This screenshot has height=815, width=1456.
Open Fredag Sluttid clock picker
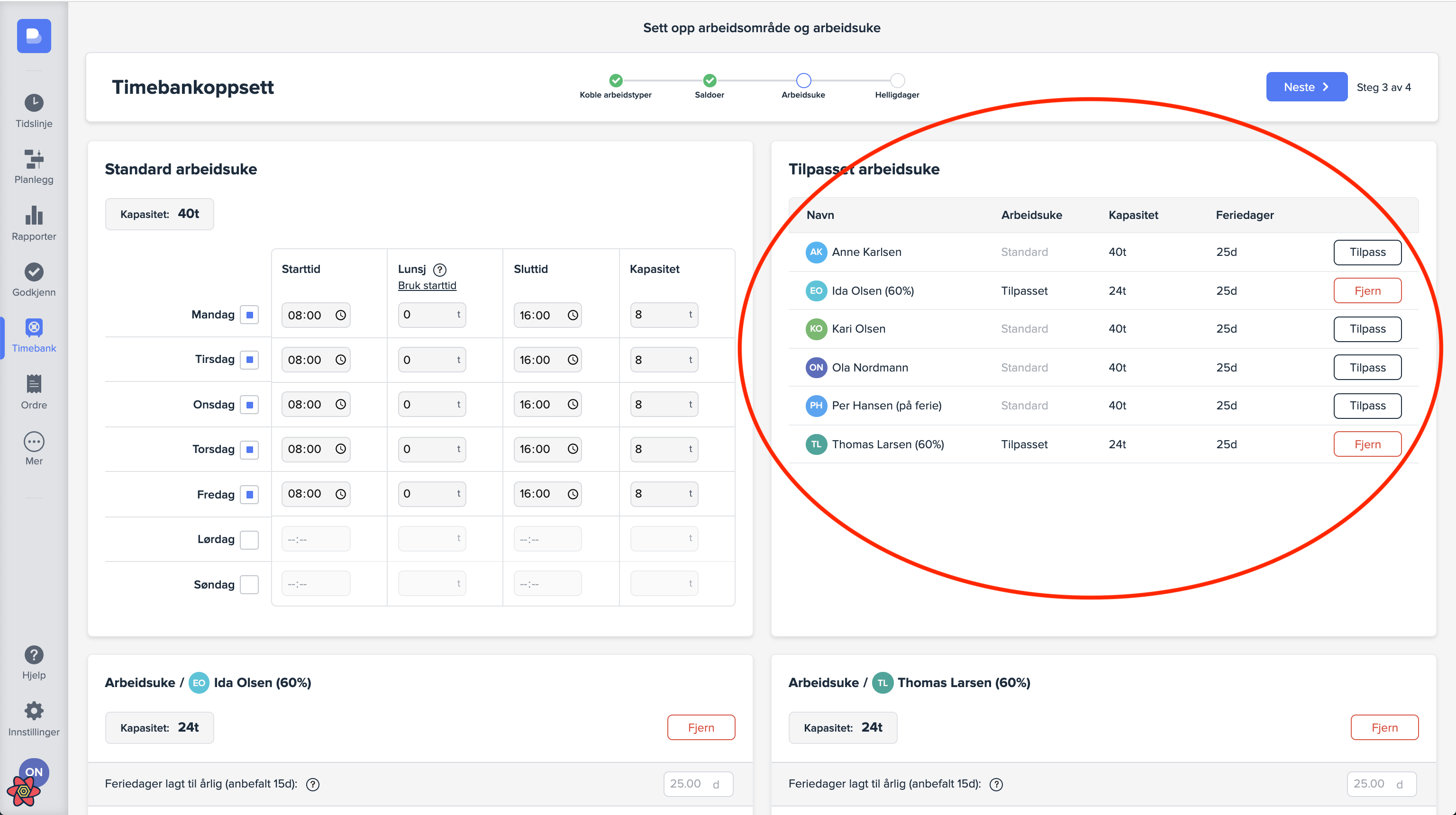[x=573, y=494]
